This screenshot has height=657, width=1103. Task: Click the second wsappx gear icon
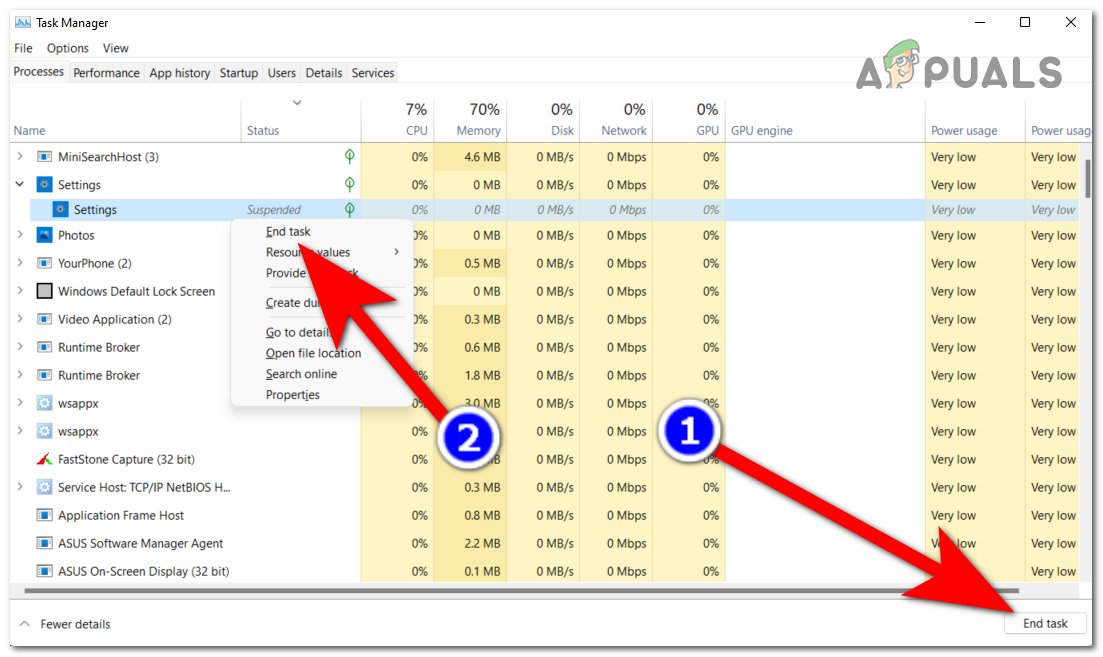[x=44, y=431]
